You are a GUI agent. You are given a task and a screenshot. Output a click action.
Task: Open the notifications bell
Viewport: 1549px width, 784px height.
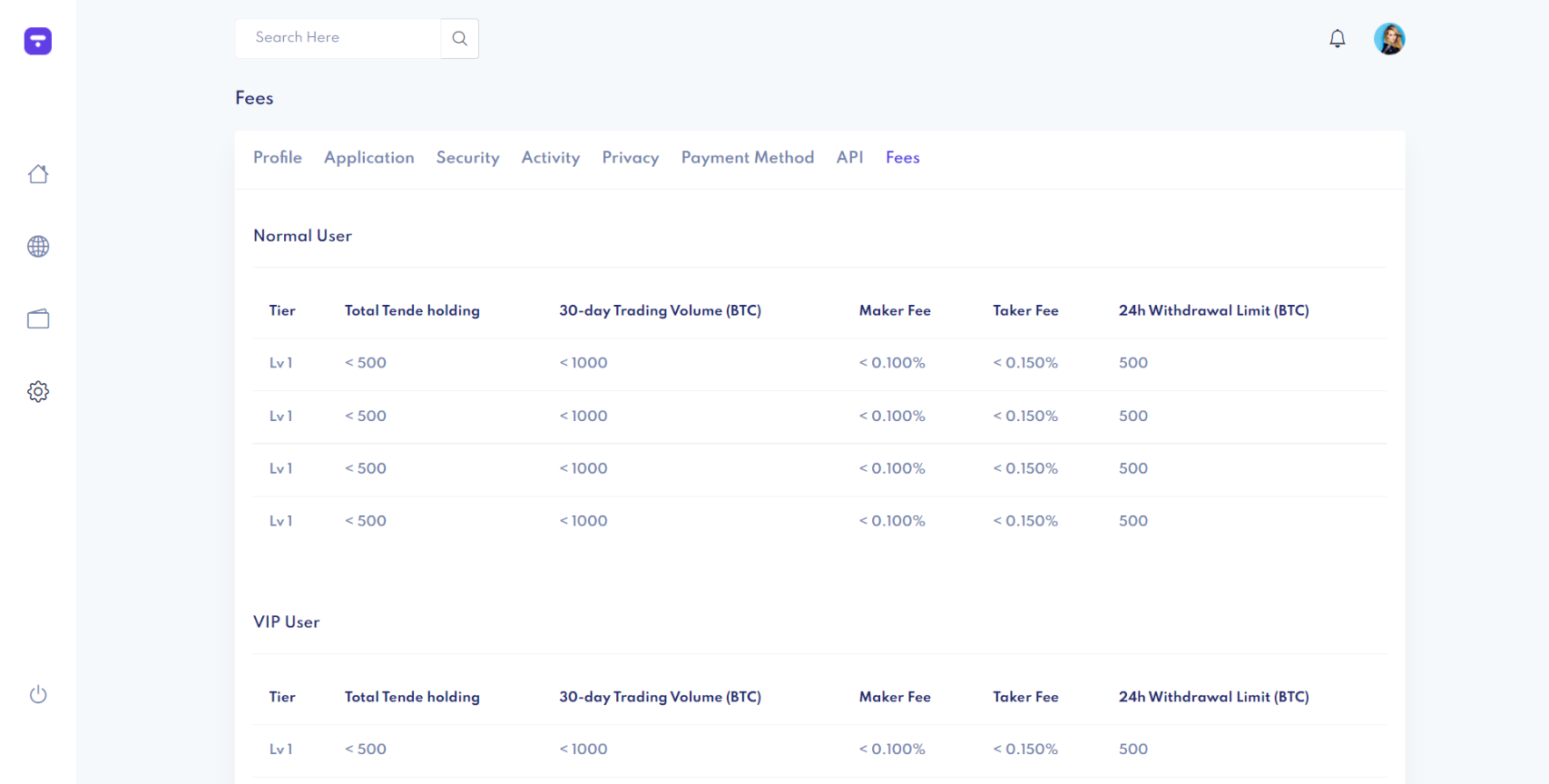point(1337,38)
